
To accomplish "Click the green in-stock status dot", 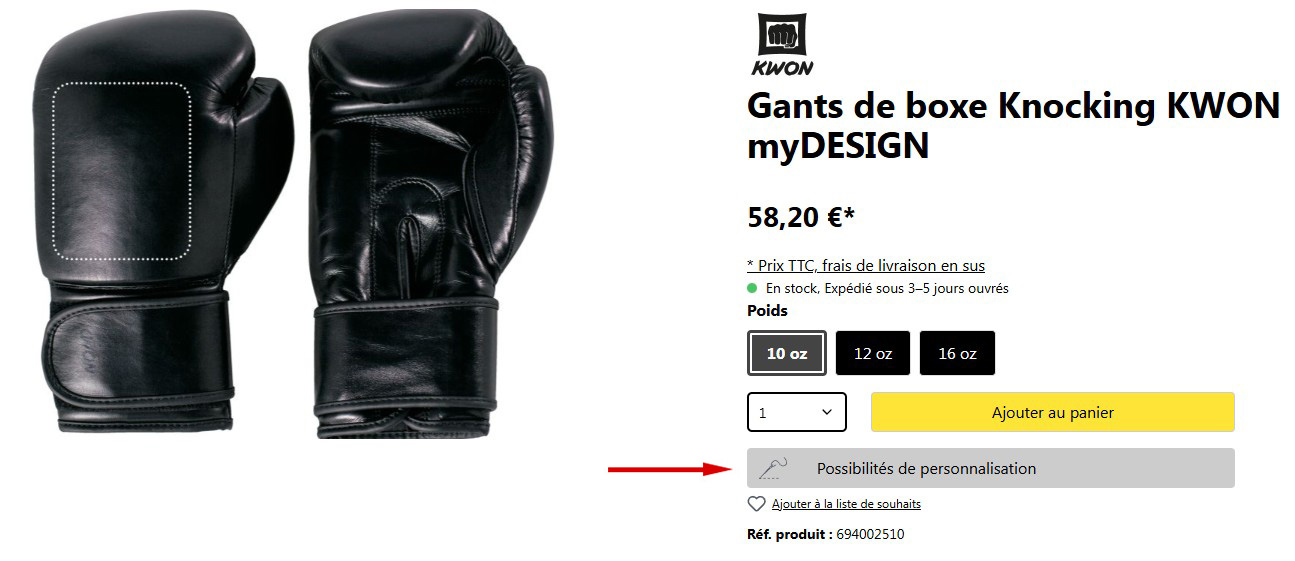I will pyautogui.click(x=753, y=288).
